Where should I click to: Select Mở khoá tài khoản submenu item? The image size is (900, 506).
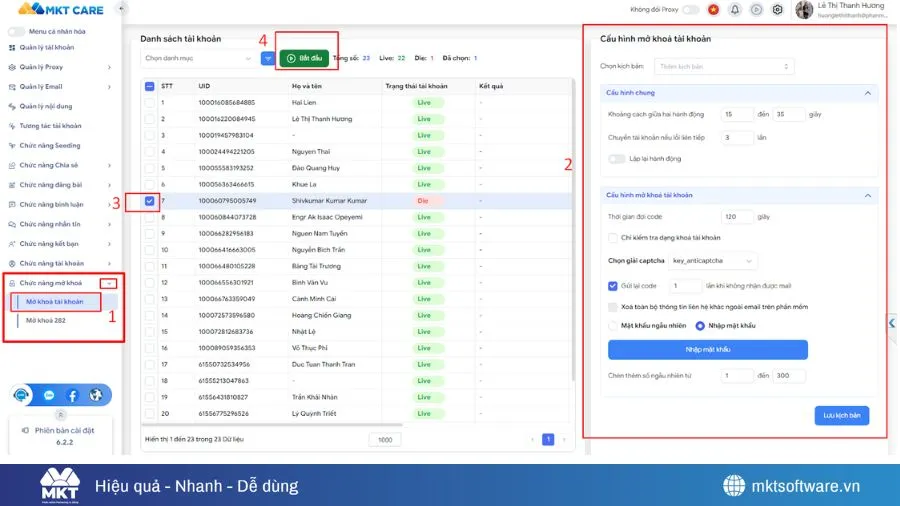55,302
